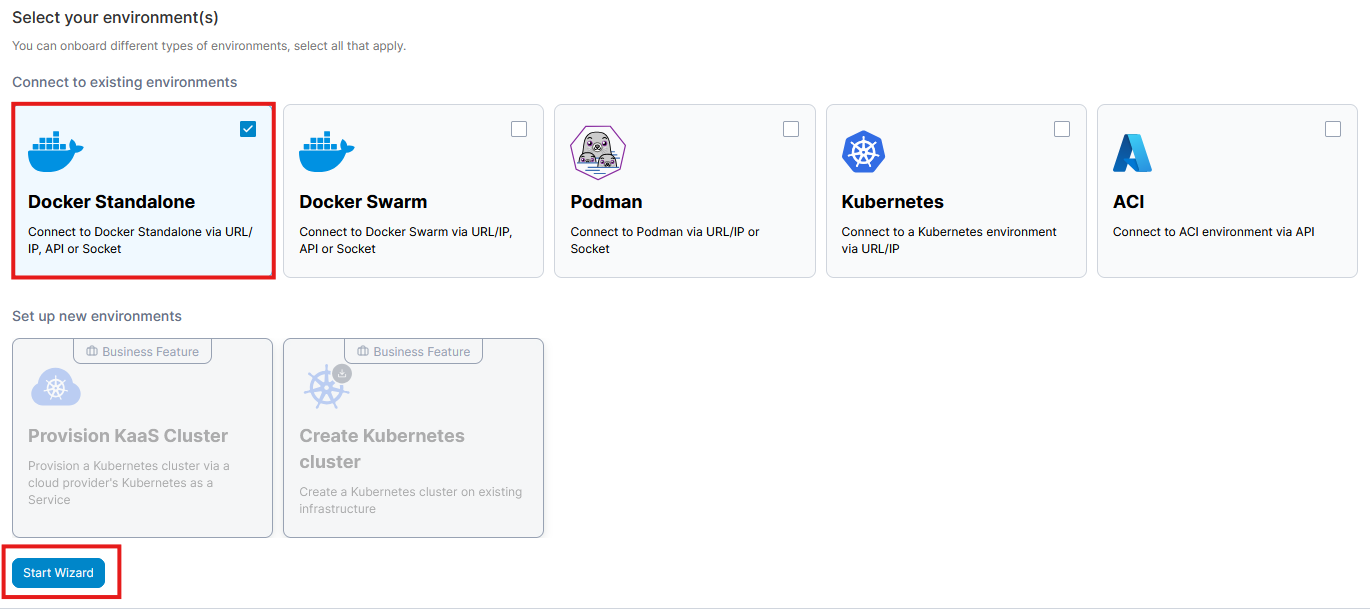Image resolution: width=1370 pixels, height=609 pixels.
Task: Select the Create Kubernetes cluster option
Action: (413, 437)
